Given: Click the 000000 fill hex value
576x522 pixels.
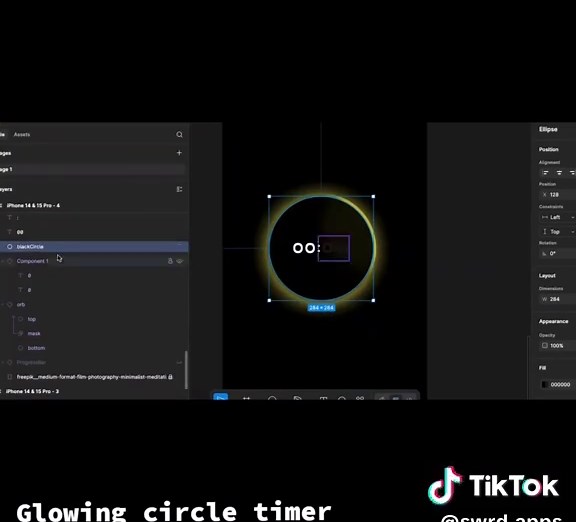Looking at the screenshot, I should coord(561,385).
